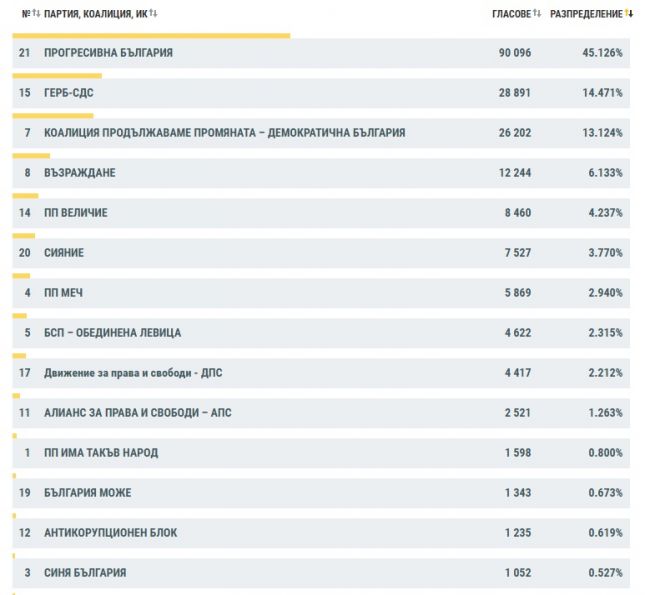Click the yellow bar above ПРОГРЕСИВНА БЪЛГАРИЯ
645x595 pixels.
point(150,36)
